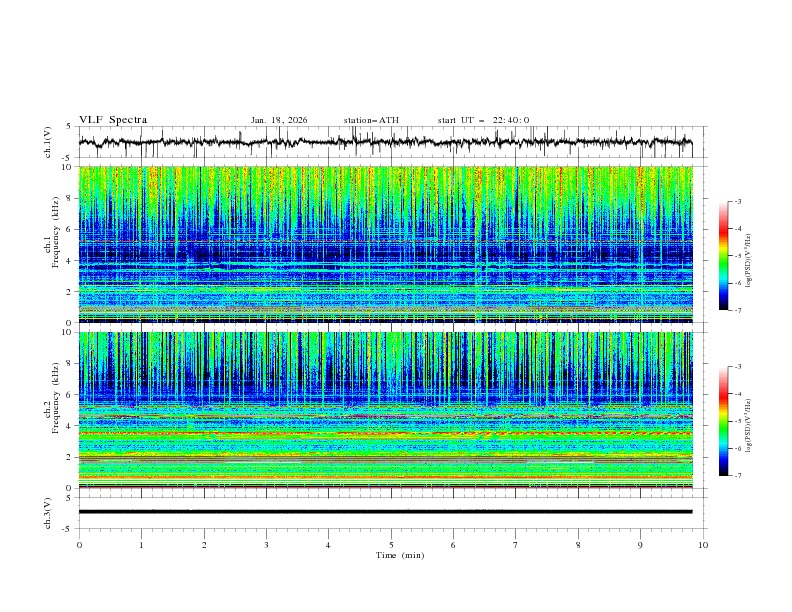Click the ch.2 spectrogram panel

[386, 410]
